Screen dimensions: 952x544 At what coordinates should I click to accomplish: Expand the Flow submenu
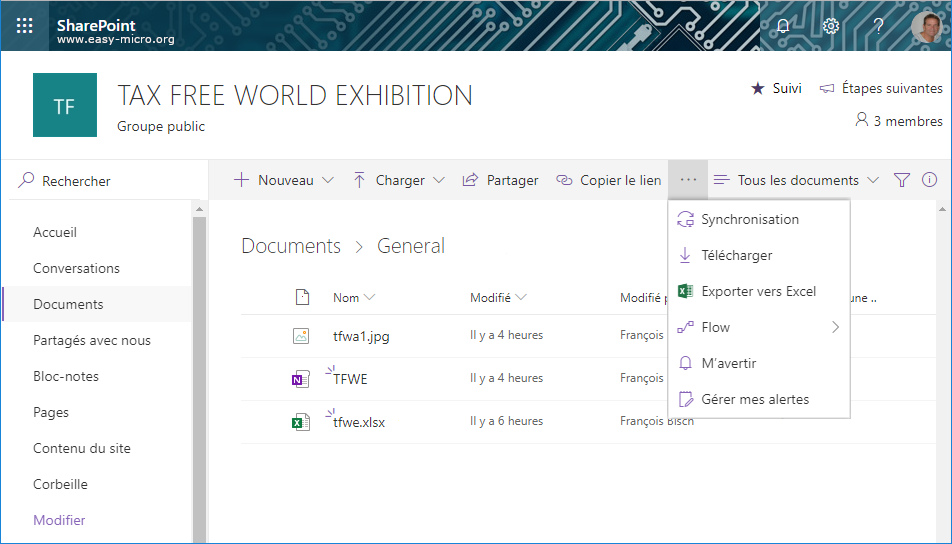[759, 327]
